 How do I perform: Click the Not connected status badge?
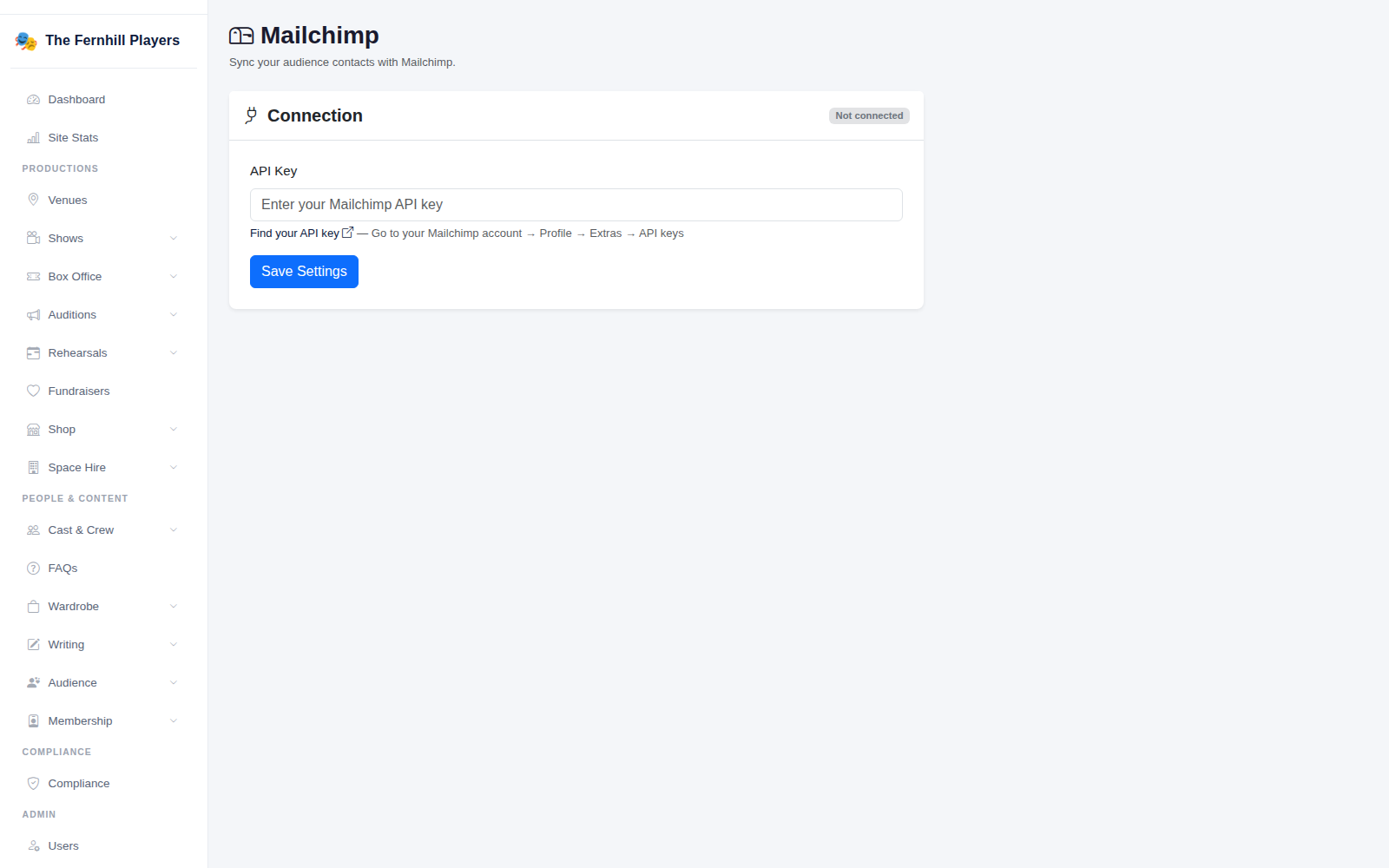pyautogui.click(x=869, y=115)
